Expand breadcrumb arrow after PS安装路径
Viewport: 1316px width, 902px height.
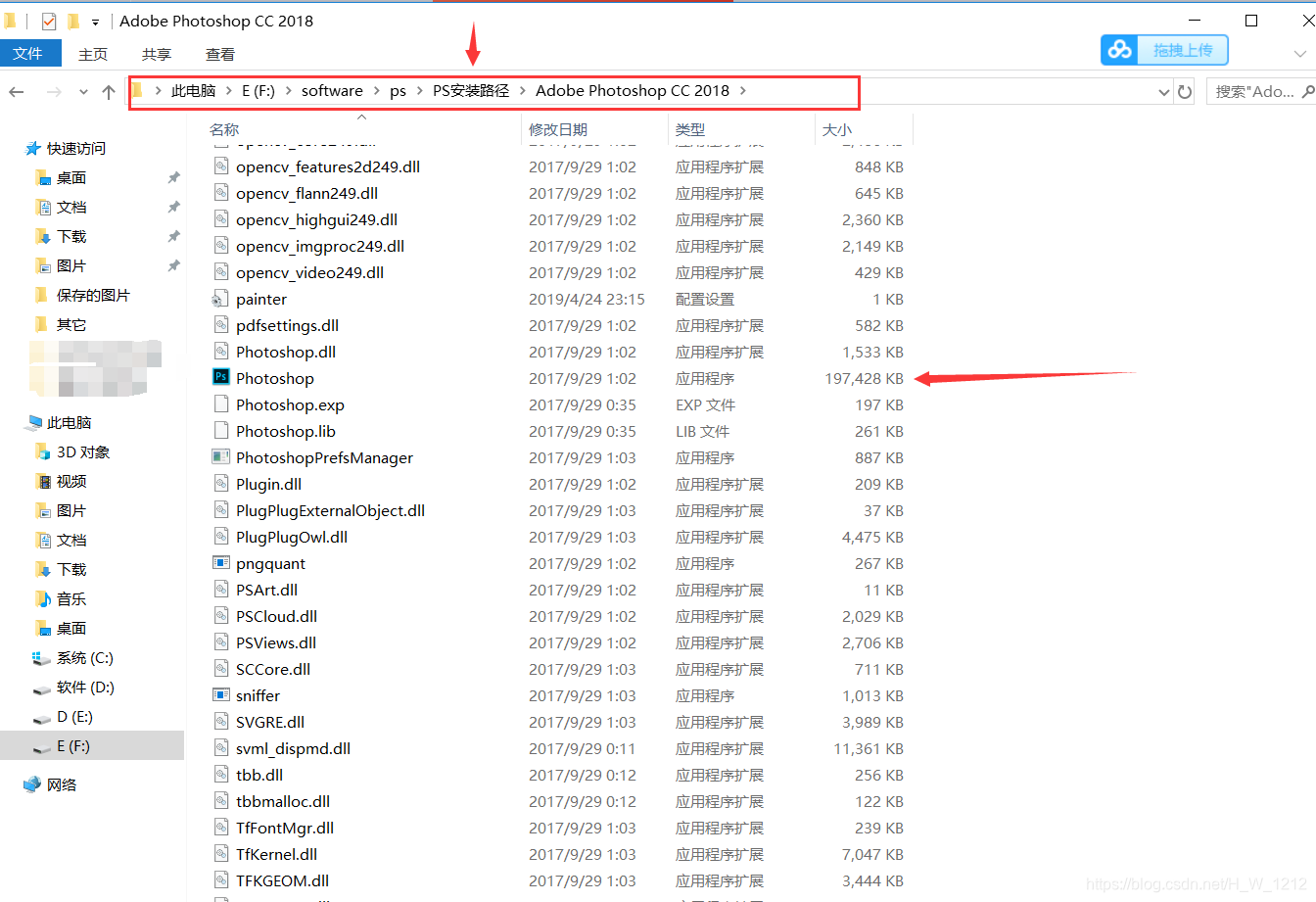[523, 91]
